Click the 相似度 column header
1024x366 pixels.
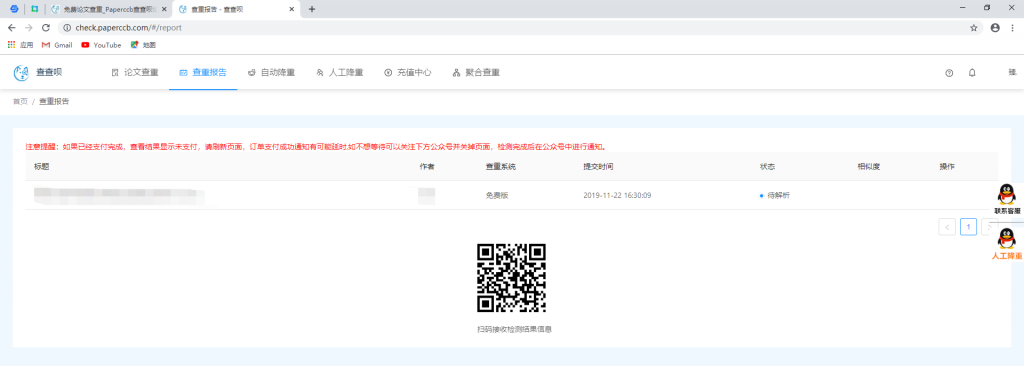[869, 167]
